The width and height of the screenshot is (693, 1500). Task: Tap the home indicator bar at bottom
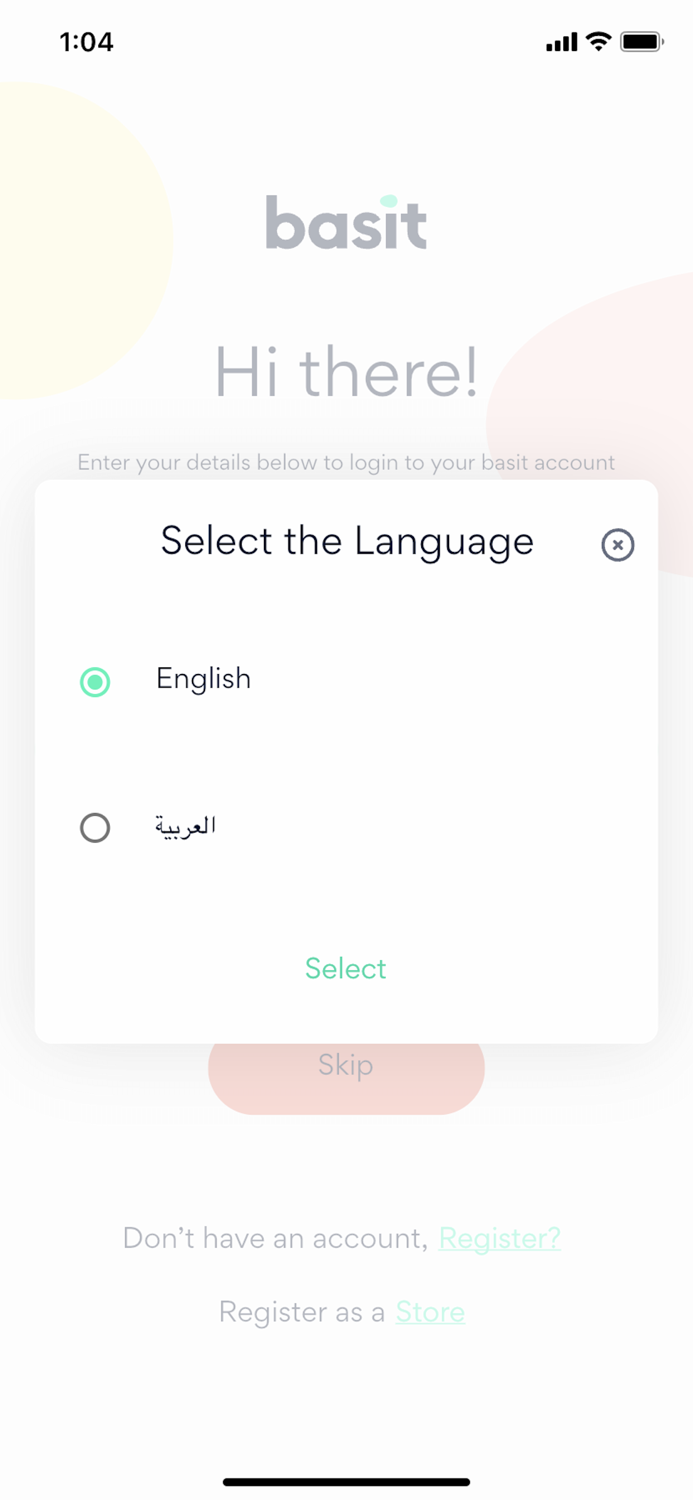[346, 1481]
